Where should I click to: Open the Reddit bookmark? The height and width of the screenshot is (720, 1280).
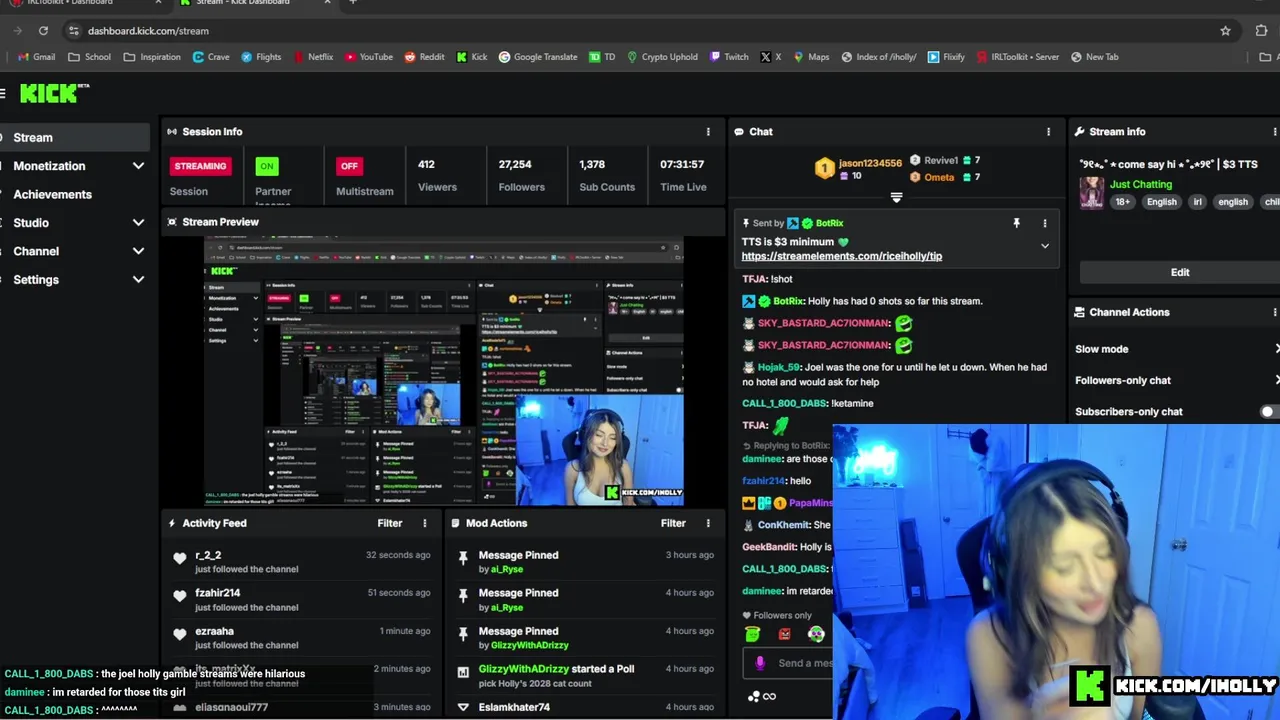[x=424, y=57]
